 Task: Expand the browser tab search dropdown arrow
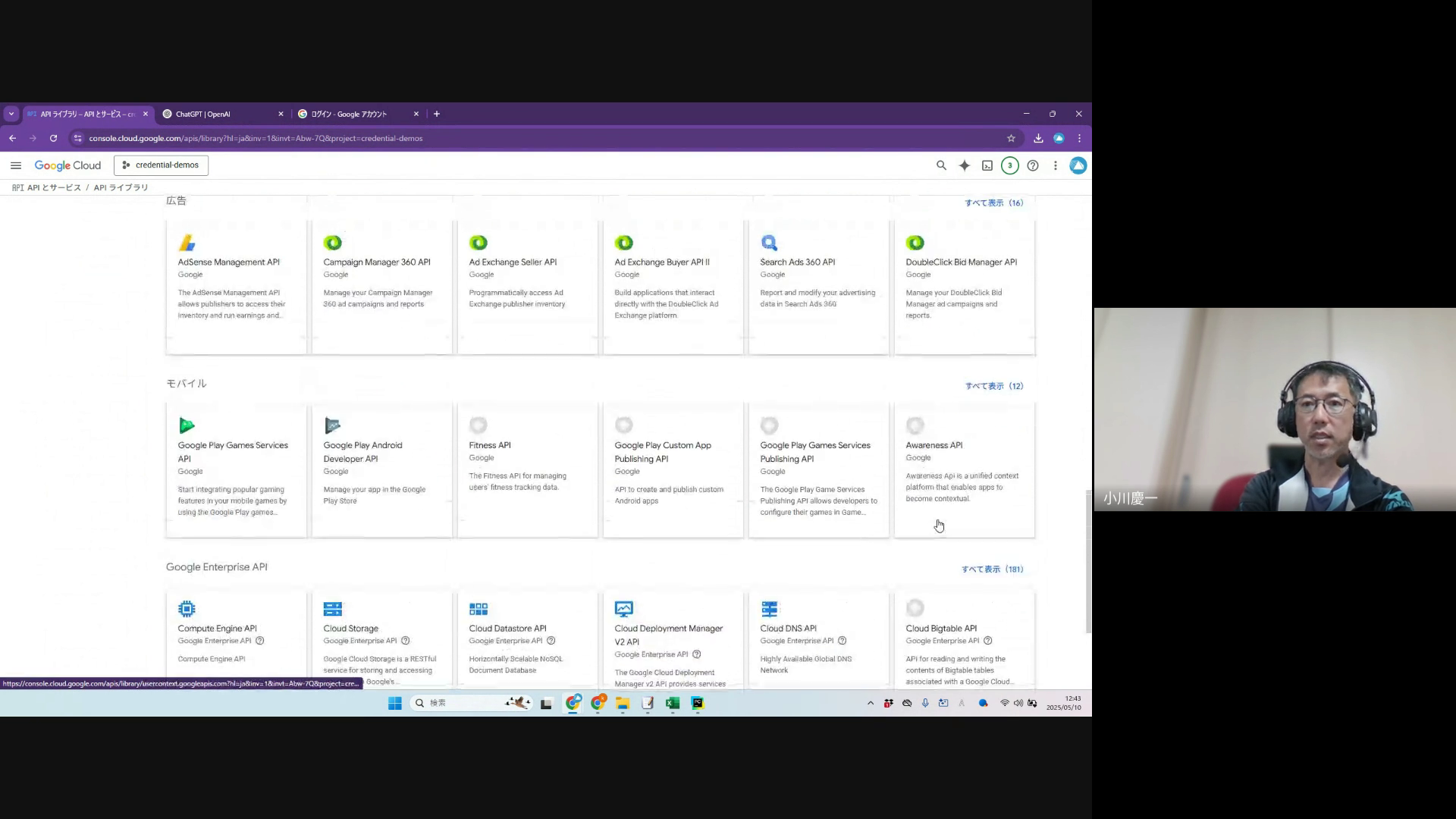point(11,114)
